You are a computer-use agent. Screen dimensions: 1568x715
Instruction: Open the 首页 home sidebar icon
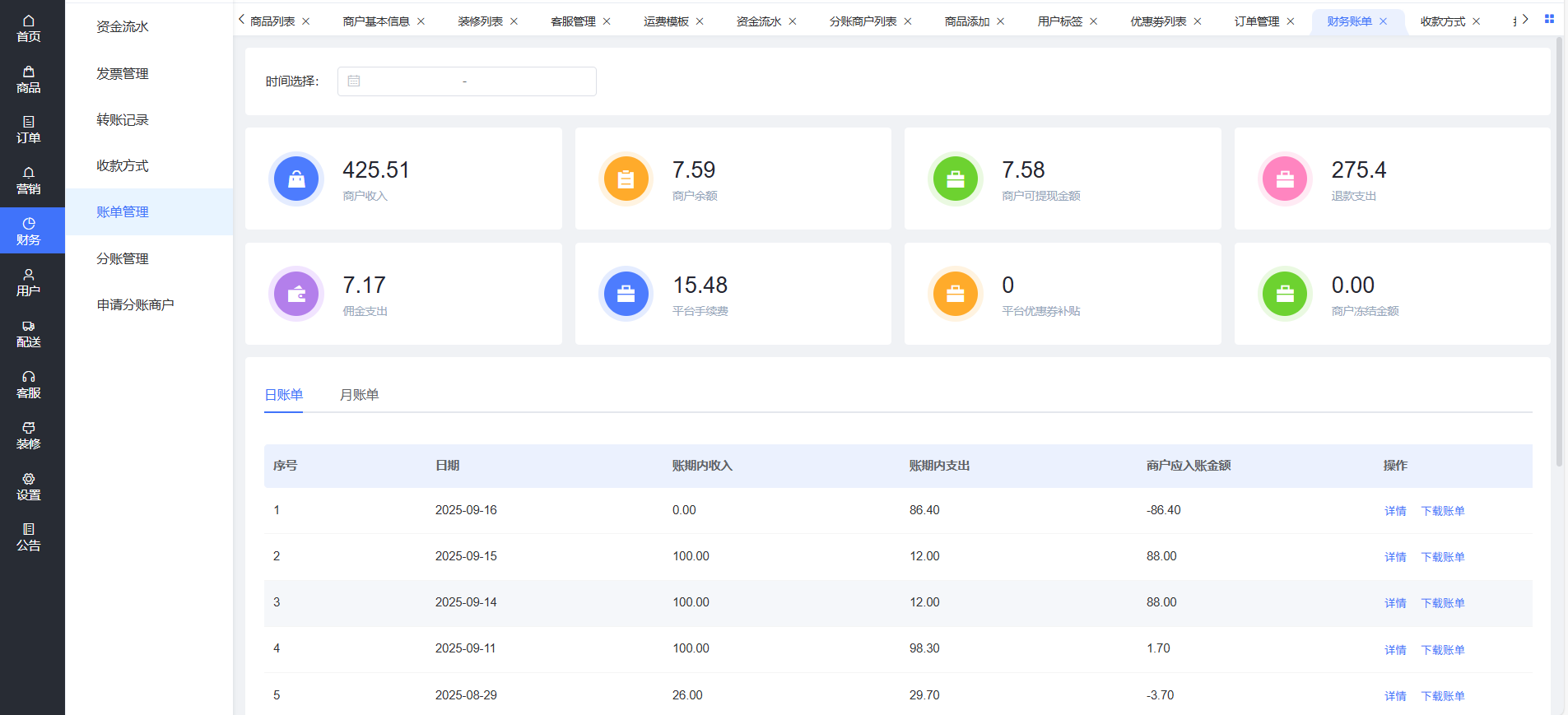(x=29, y=29)
